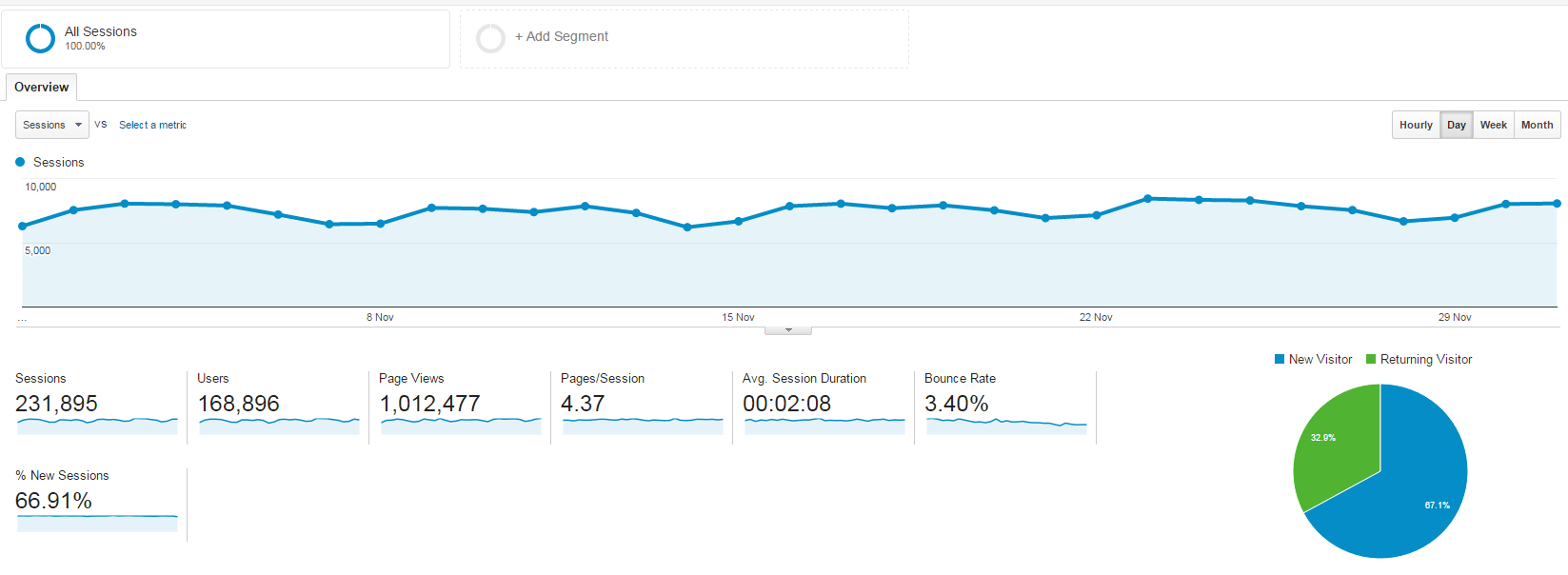Click + Add Segment
Viewport: 1568px width, 575px height.
[x=562, y=36]
